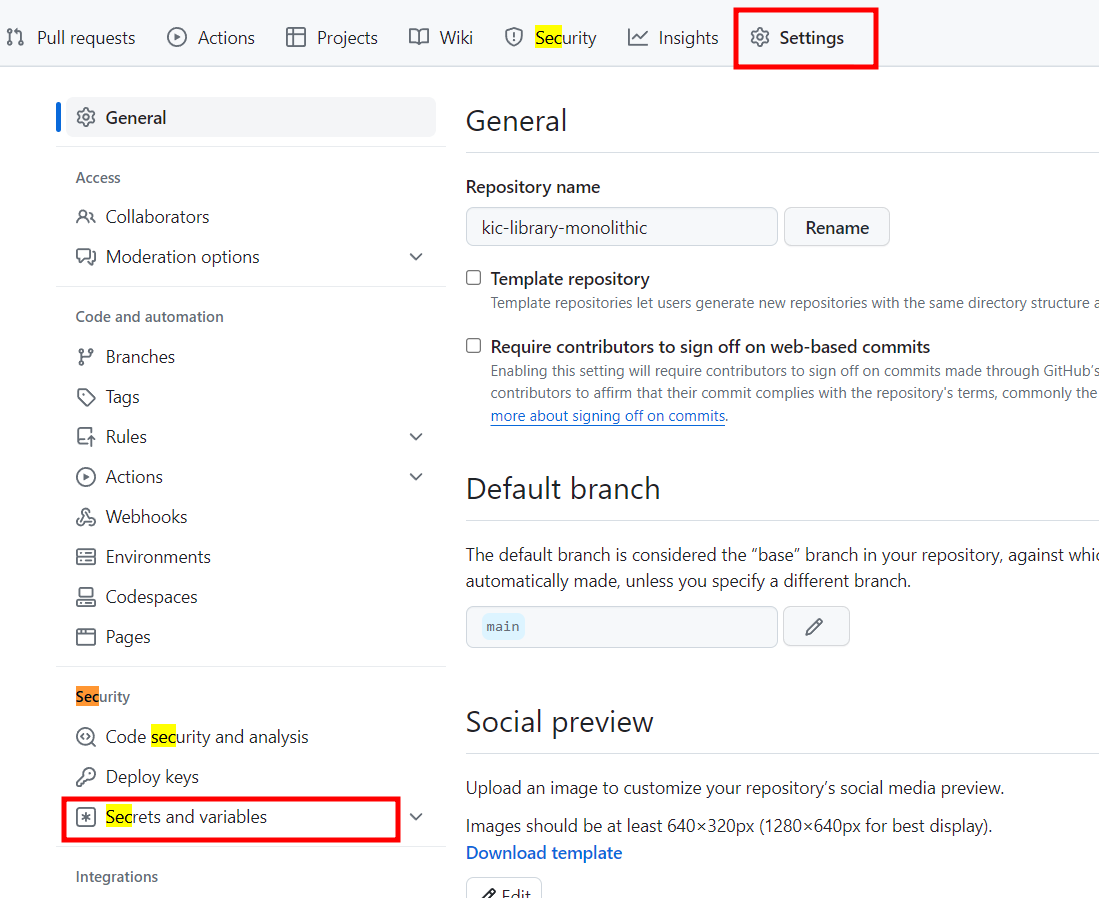Click the Actions play icon in top navigation
This screenshot has height=898, width=1099.
177,37
